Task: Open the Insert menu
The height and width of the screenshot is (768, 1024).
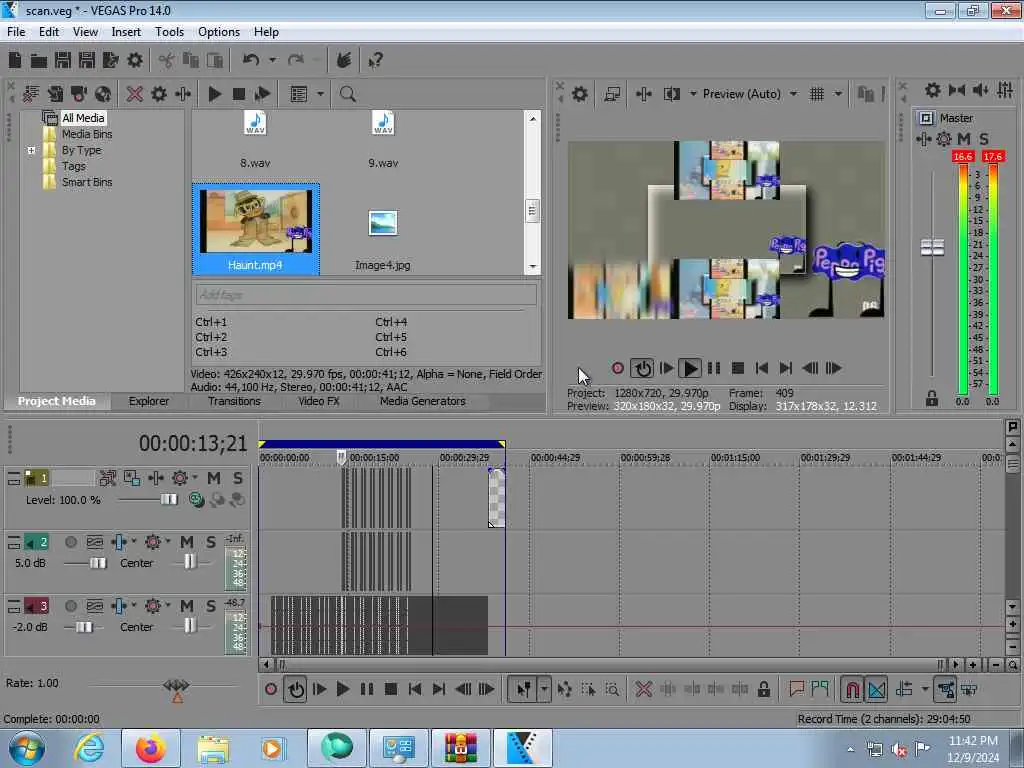Action: click(126, 32)
